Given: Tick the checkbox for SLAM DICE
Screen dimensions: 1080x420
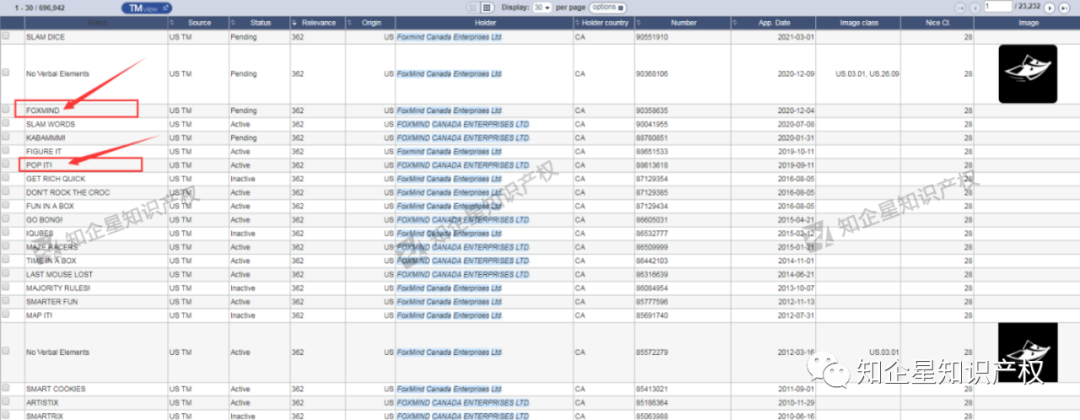Looking at the screenshot, I should point(6,36).
